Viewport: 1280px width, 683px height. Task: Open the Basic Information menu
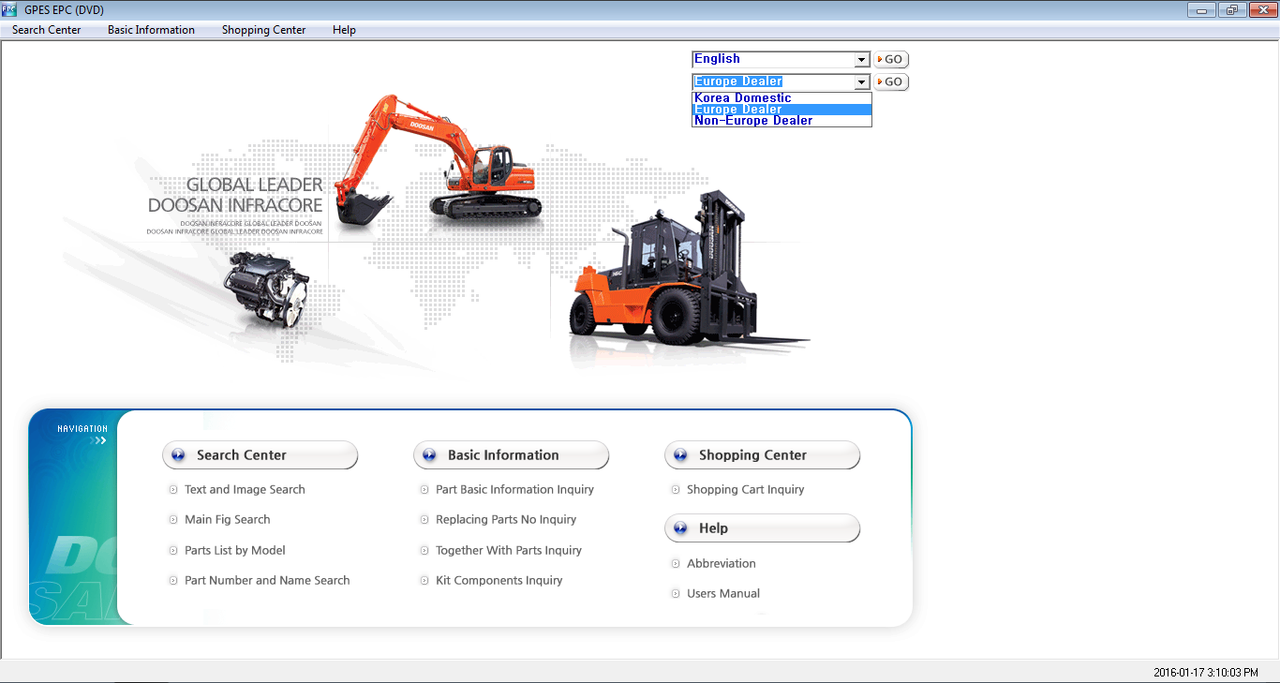[x=151, y=30]
